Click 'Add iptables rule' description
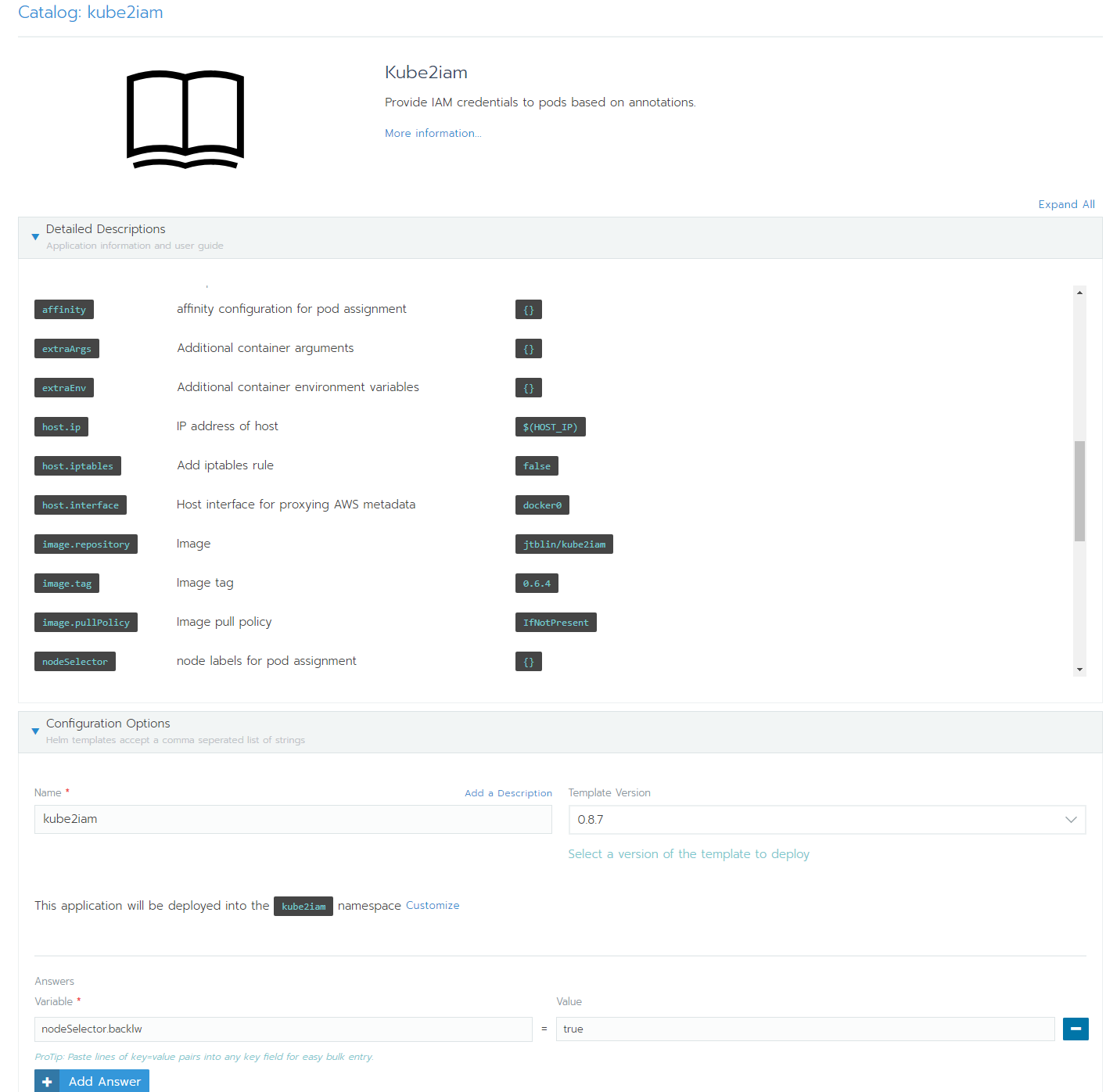This screenshot has width=1106, height=1092. 225,465
